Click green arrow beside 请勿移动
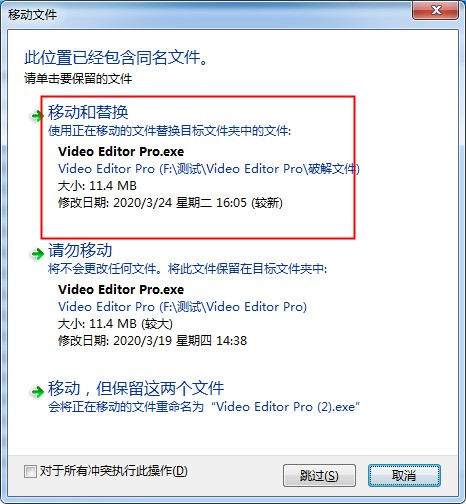This screenshot has height=504, width=466. coord(37,254)
